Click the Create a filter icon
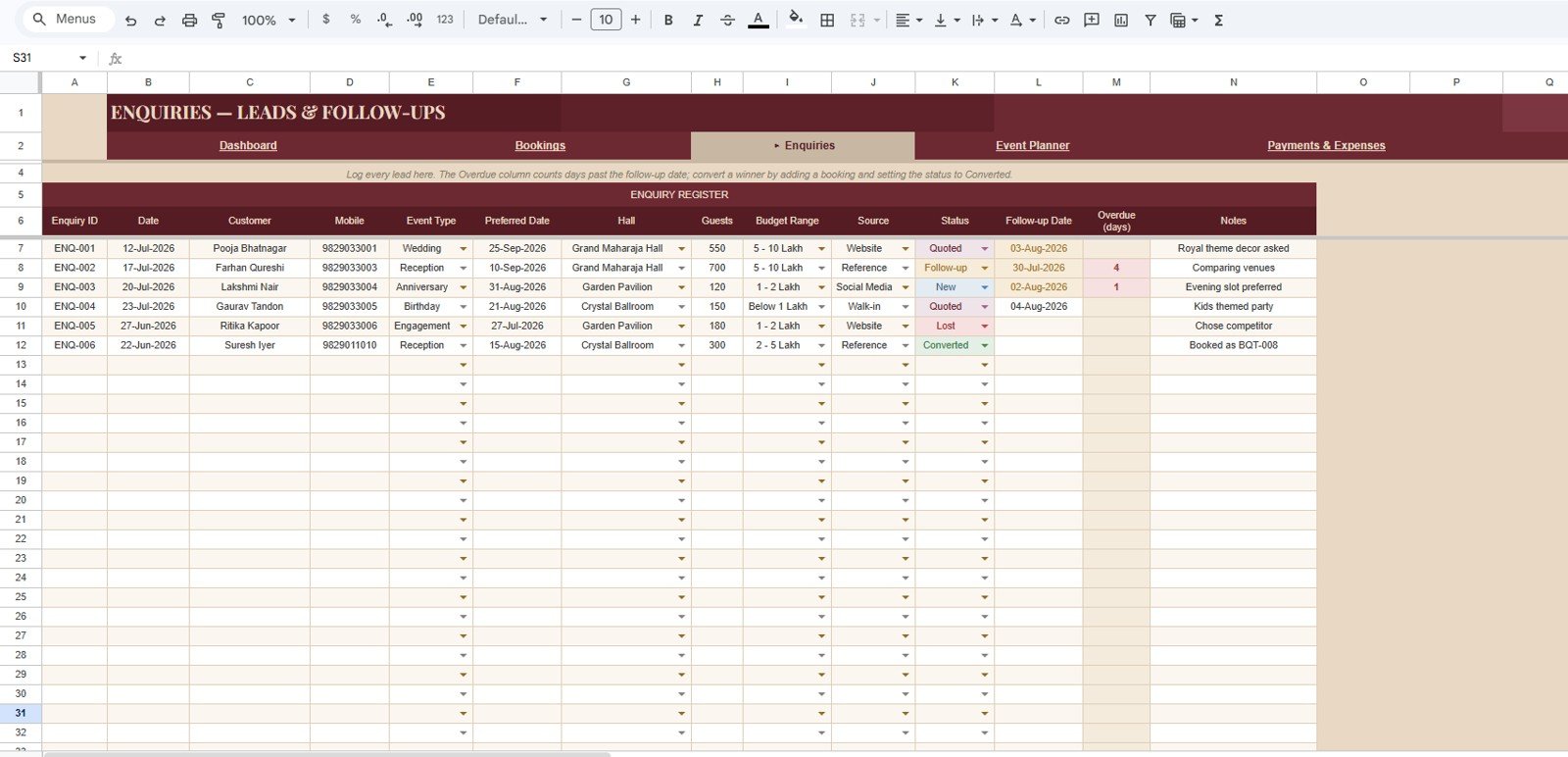Viewport: 1568px width, 757px height. click(x=1150, y=20)
